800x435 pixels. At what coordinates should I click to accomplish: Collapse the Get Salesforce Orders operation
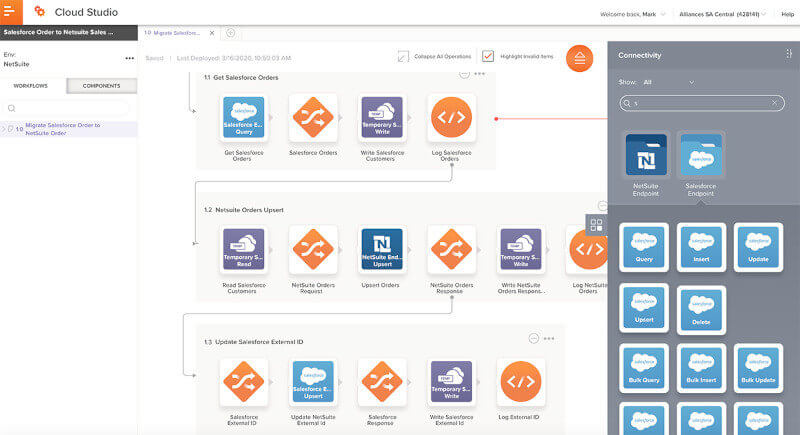[464, 74]
